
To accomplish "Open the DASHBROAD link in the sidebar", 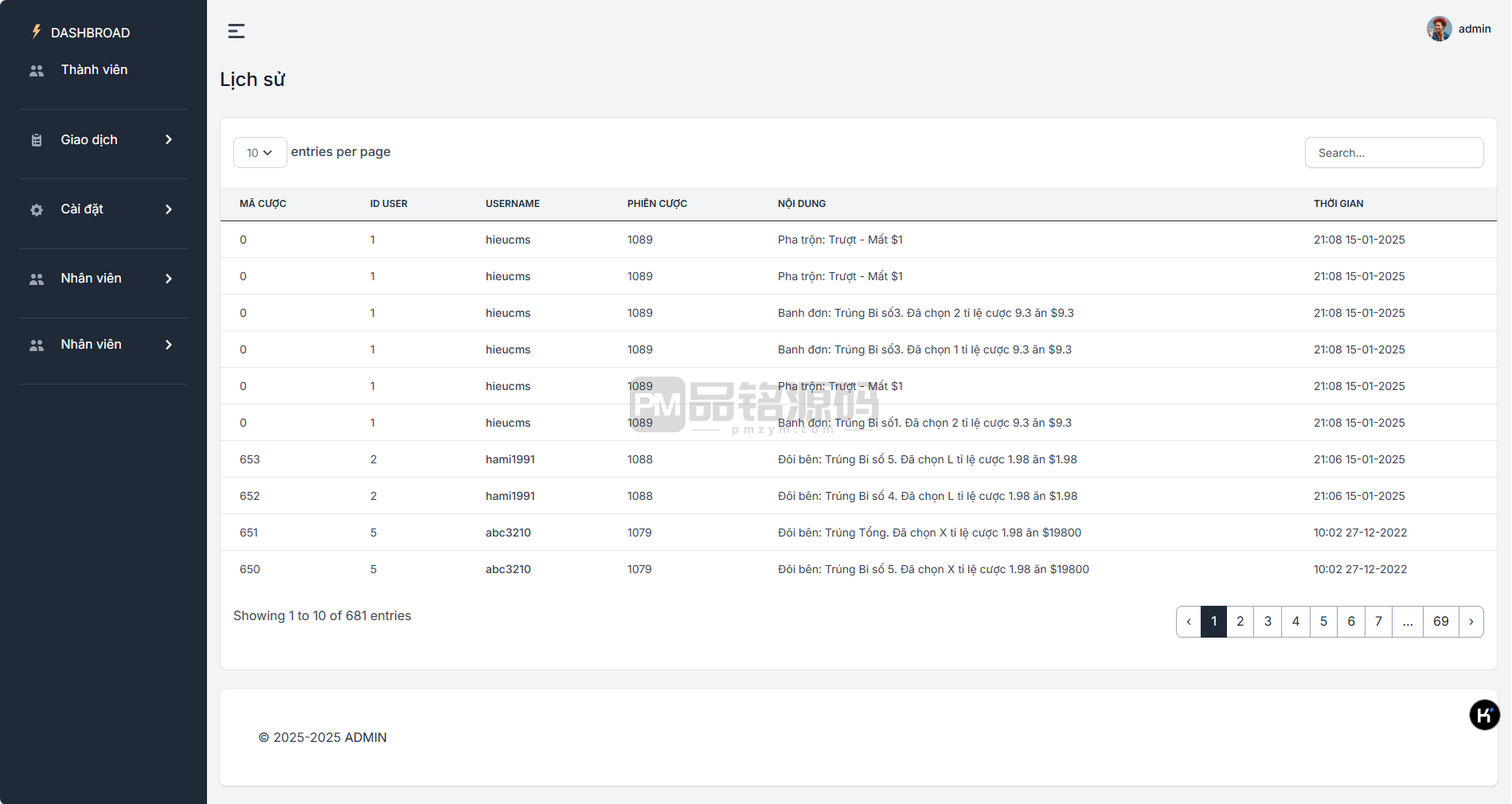I will click(x=90, y=33).
